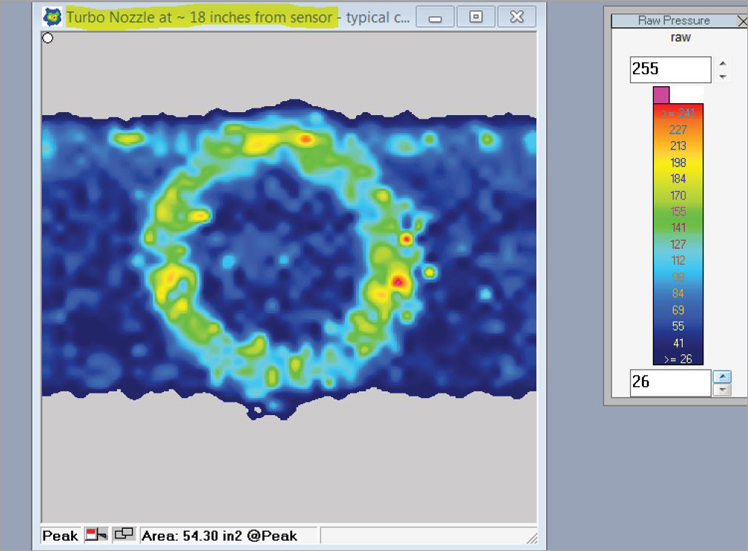Maximize the Turbo Nozzle window
This screenshot has width=748, height=551.
(476, 18)
